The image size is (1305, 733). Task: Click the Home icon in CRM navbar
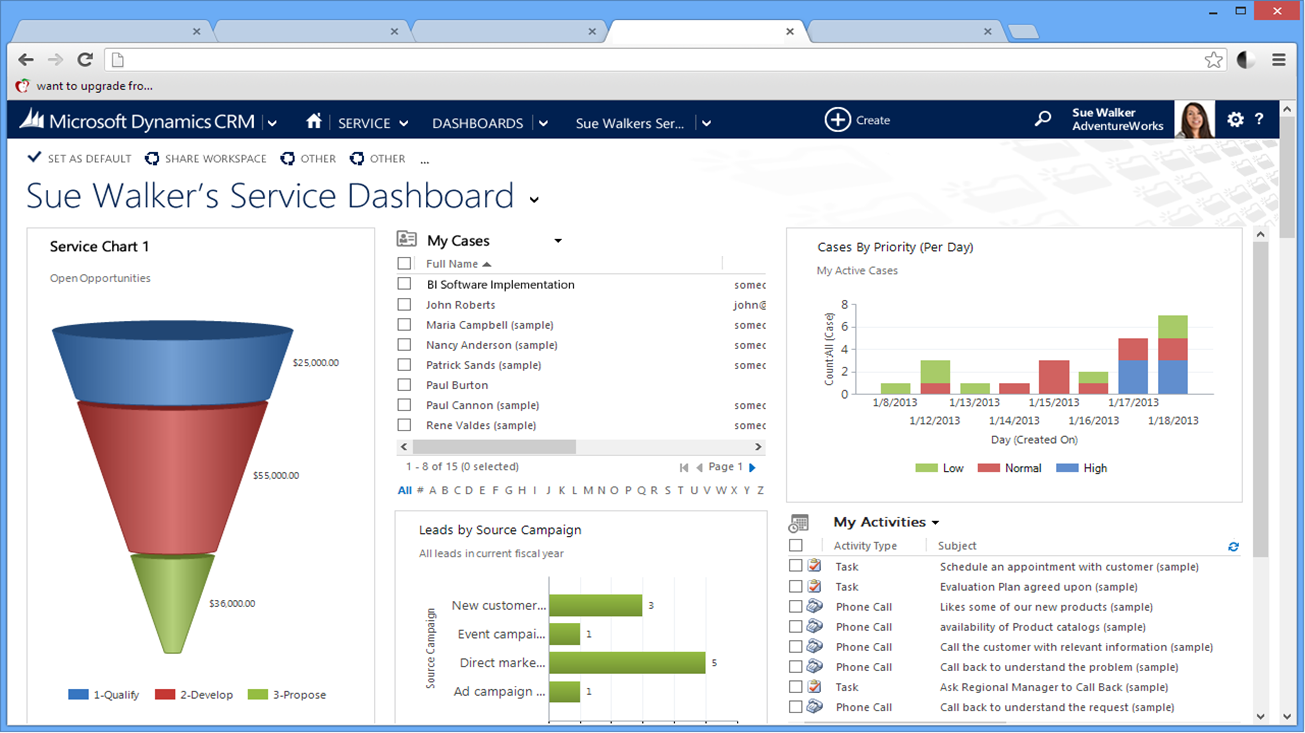point(314,121)
